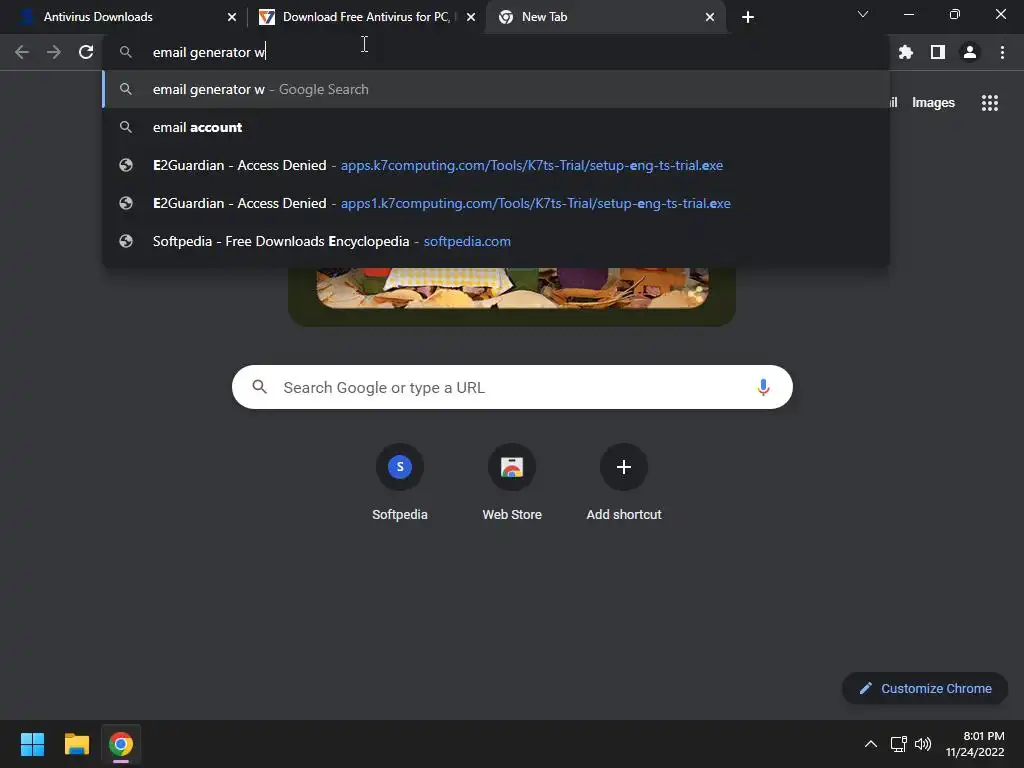This screenshot has height=768, width=1024.
Task: Open the apps.k7computing.com E2Guardian suggestion
Action: [x=496, y=165]
